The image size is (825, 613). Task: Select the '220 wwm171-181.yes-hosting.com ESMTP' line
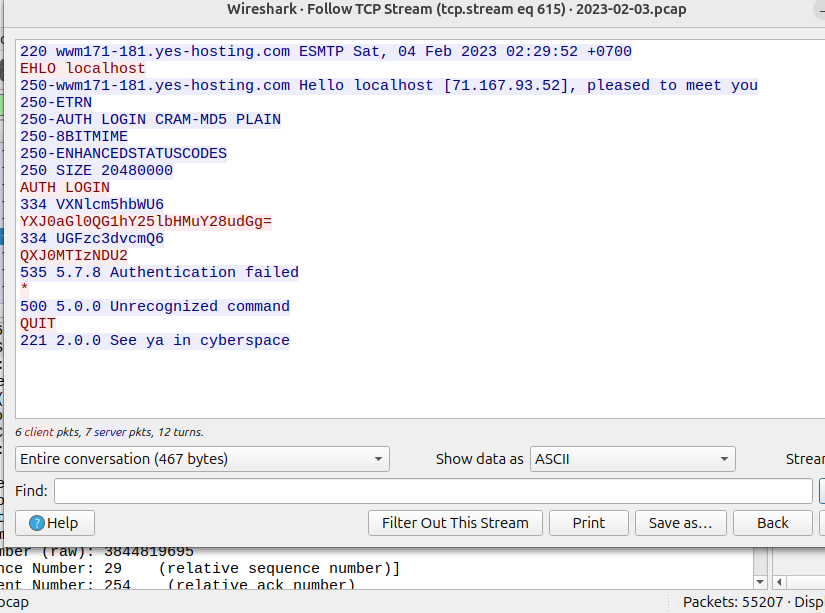tap(326, 52)
